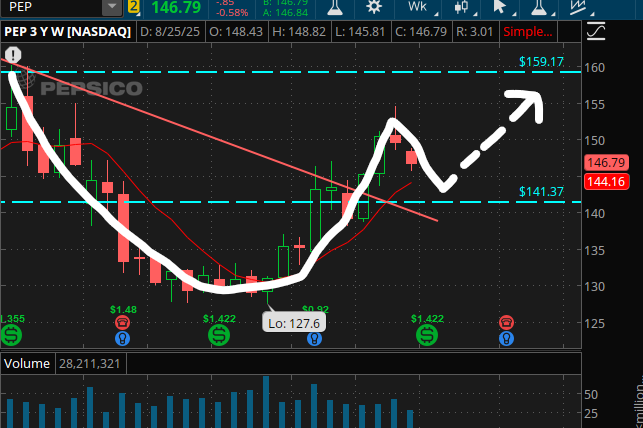Screen dimensions: 643x428
Task: Click the large green 146.79 last price
Action: [176, 7]
